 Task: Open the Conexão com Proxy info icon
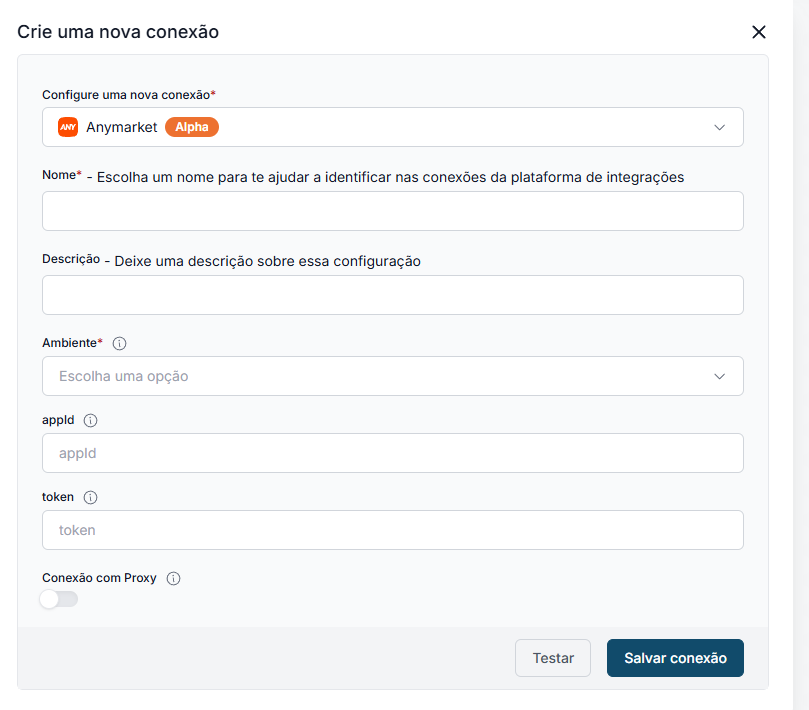173,578
